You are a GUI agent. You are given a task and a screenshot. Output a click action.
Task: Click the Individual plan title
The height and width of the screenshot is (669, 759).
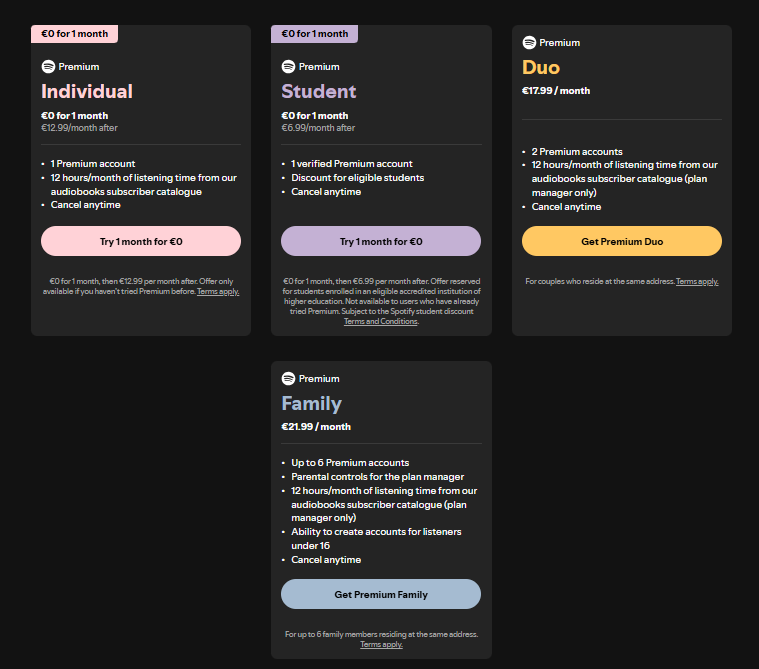(87, 91)
